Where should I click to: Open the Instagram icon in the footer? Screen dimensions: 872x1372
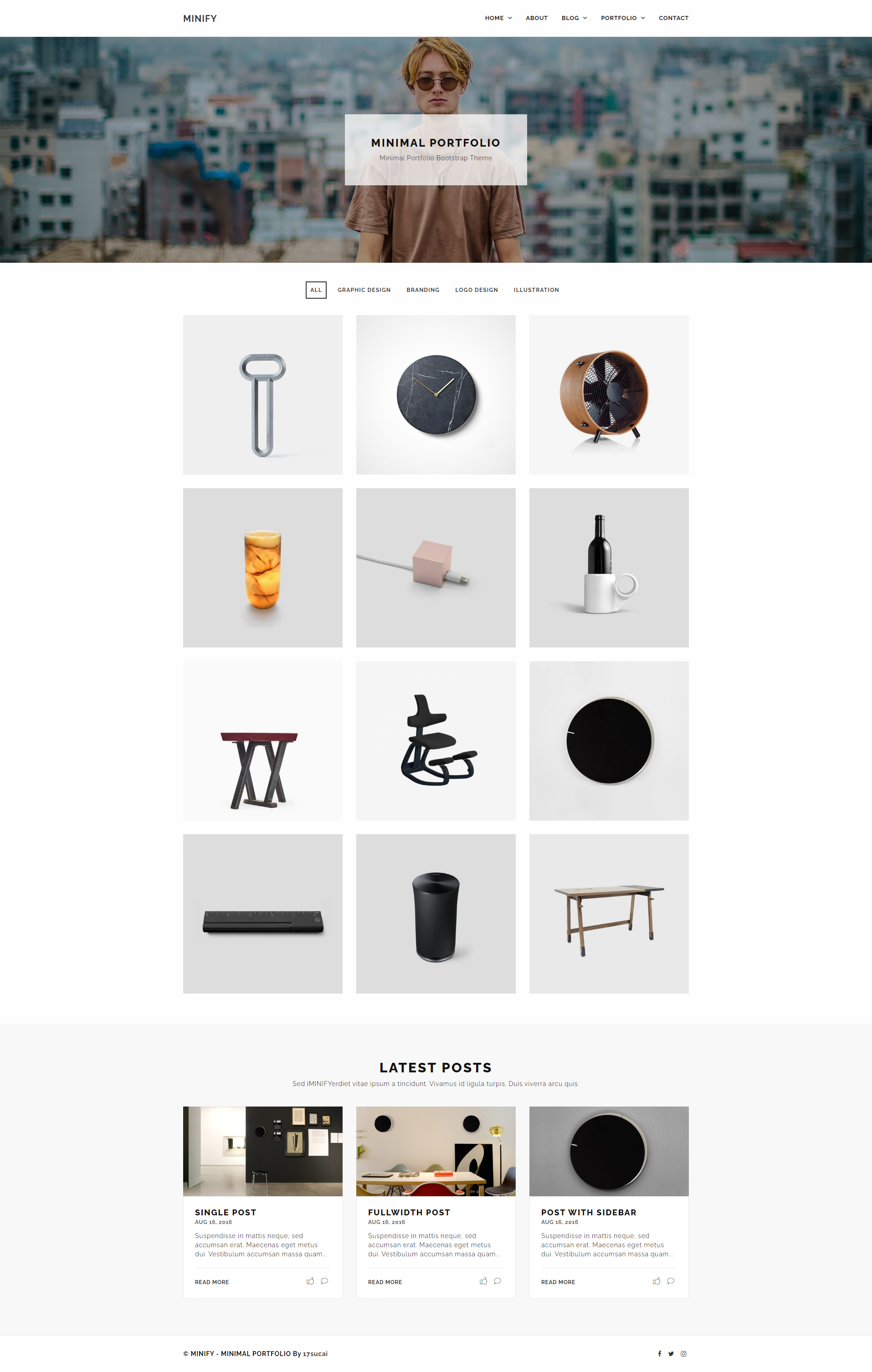683,1354
